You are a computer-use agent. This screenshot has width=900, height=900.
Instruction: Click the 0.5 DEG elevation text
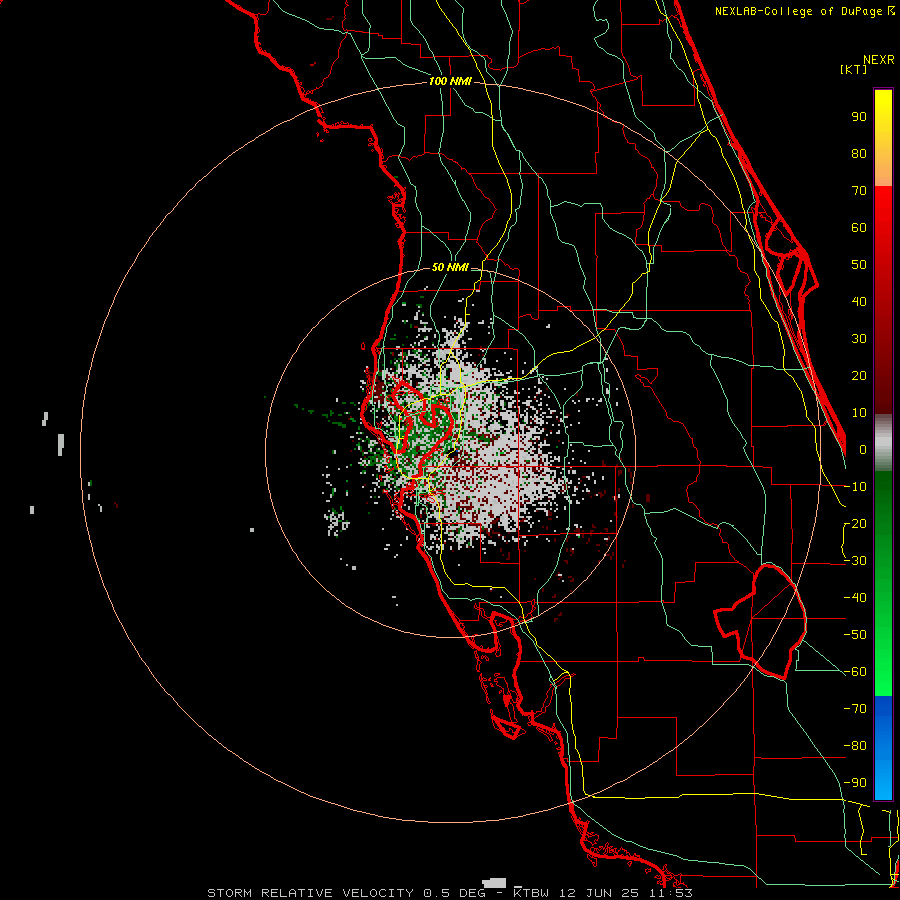point(454,893)
